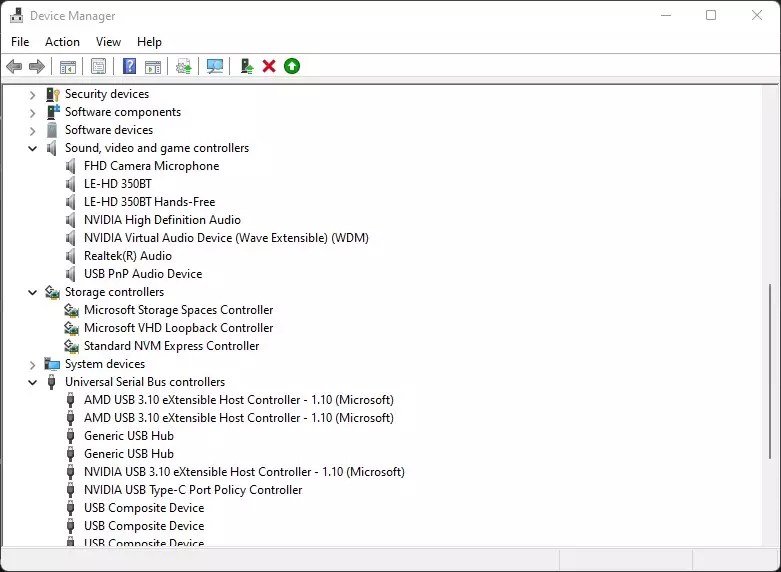Expand the System devices category
Image resolution: width=781 pixels, height=572 pixels.
point(32,365)
